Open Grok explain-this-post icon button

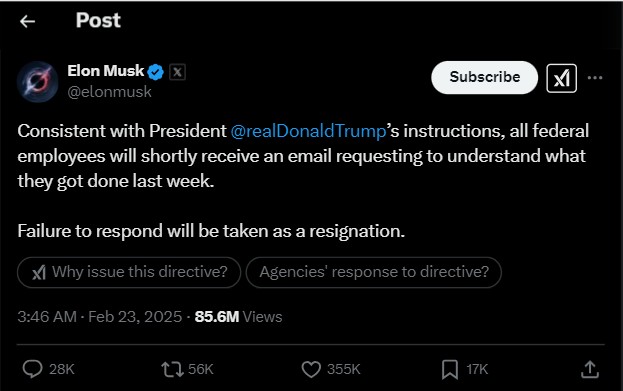point(561,78)
